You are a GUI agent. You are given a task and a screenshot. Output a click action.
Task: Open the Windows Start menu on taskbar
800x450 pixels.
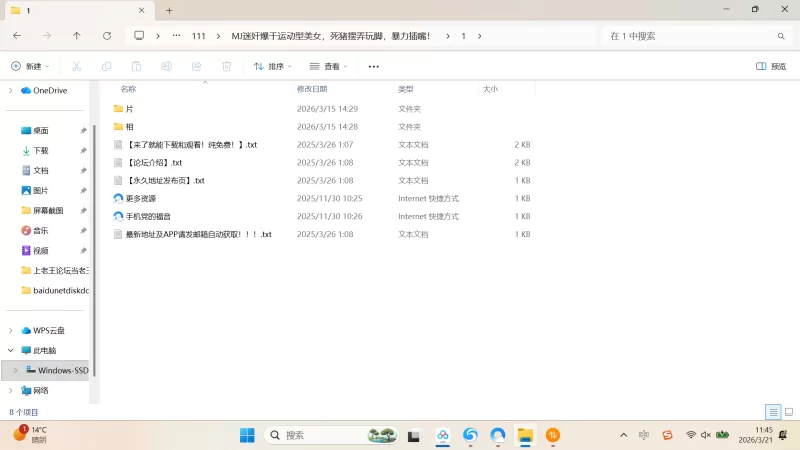pos(247,435)
